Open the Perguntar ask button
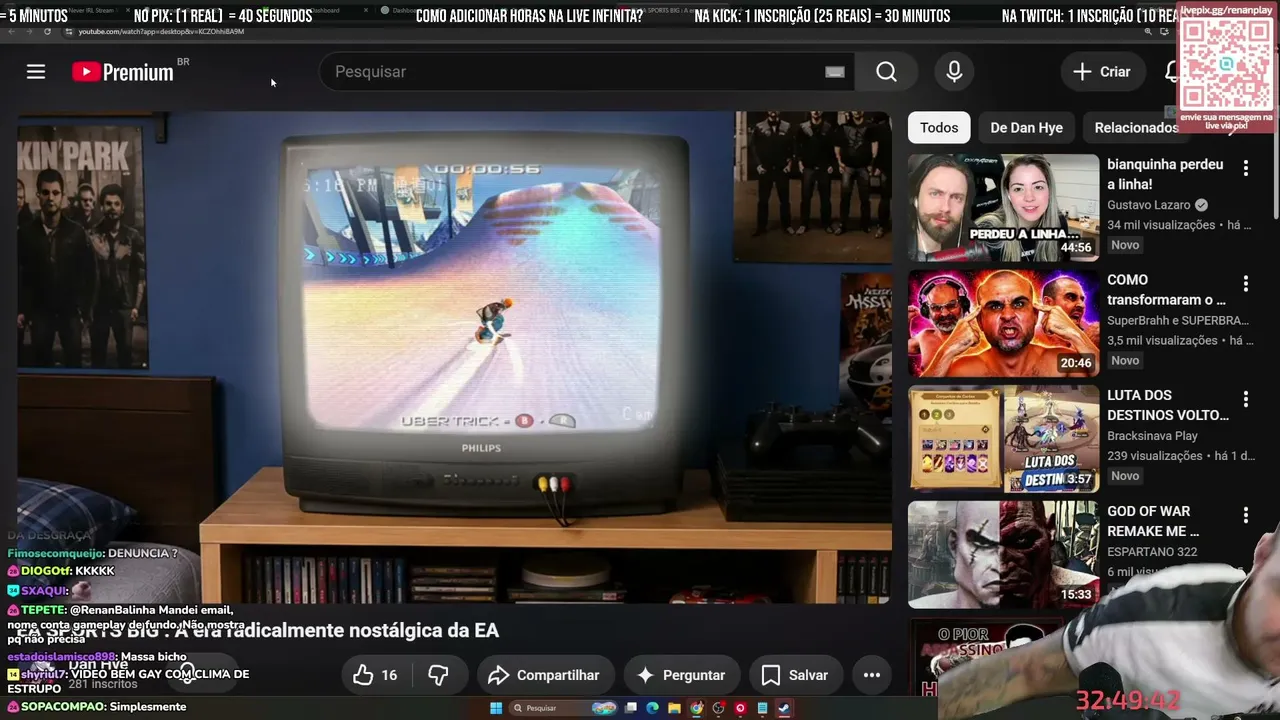 tap(681, 675)
